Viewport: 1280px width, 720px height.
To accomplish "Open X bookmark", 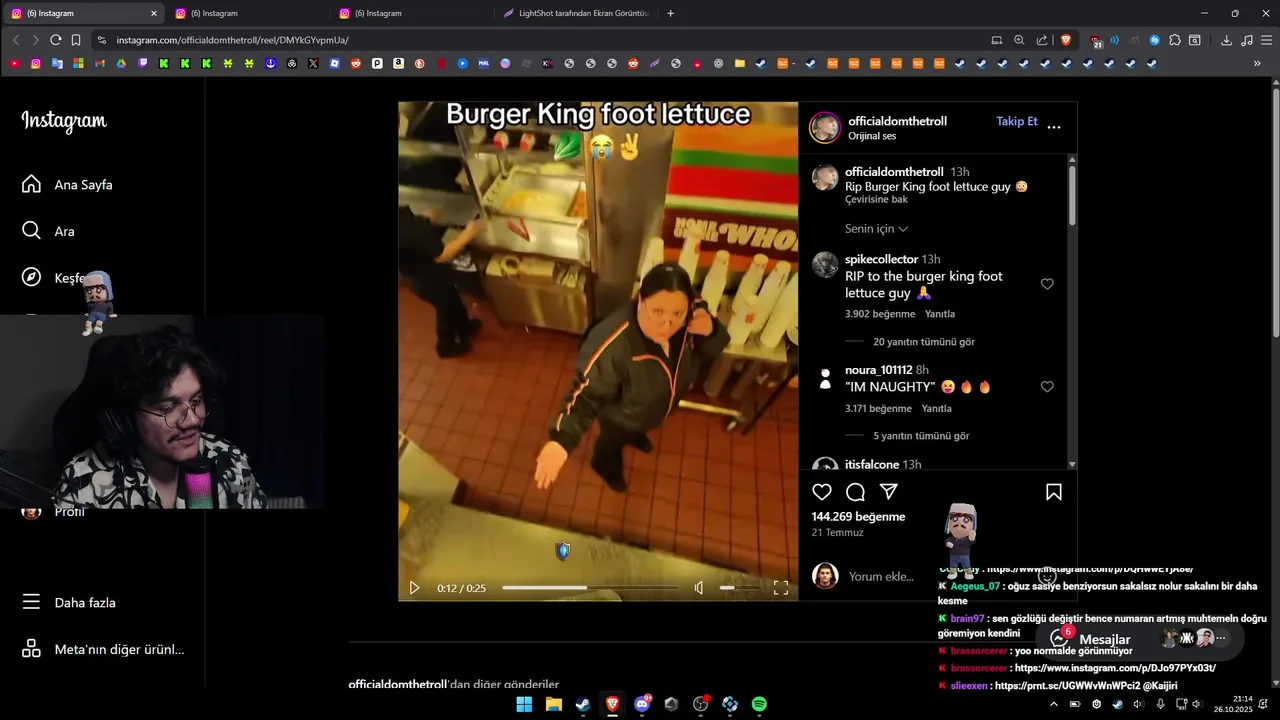I will [313, 63].
